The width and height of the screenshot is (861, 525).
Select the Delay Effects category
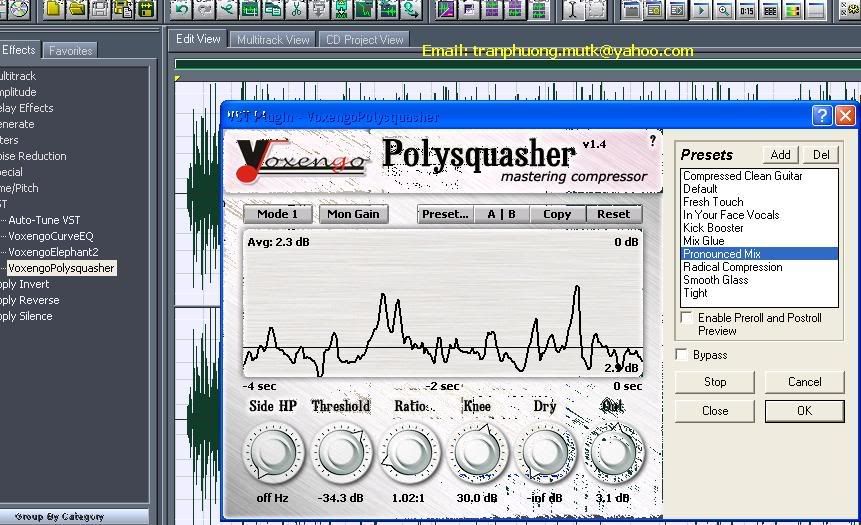27,108
